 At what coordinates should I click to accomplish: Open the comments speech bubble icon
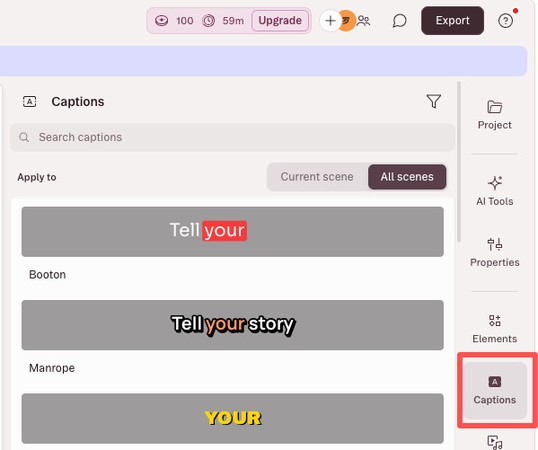399,21
